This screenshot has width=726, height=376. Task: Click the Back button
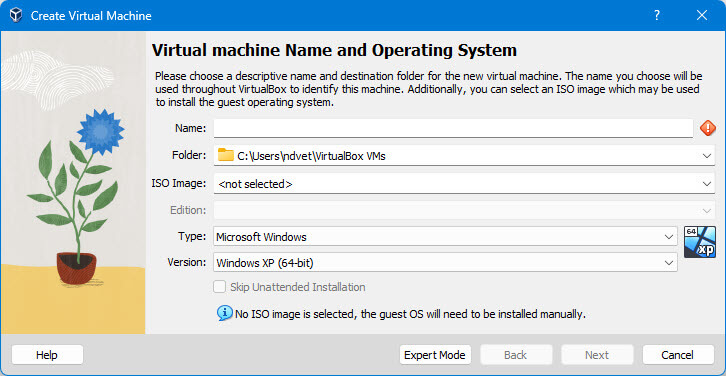516,355
